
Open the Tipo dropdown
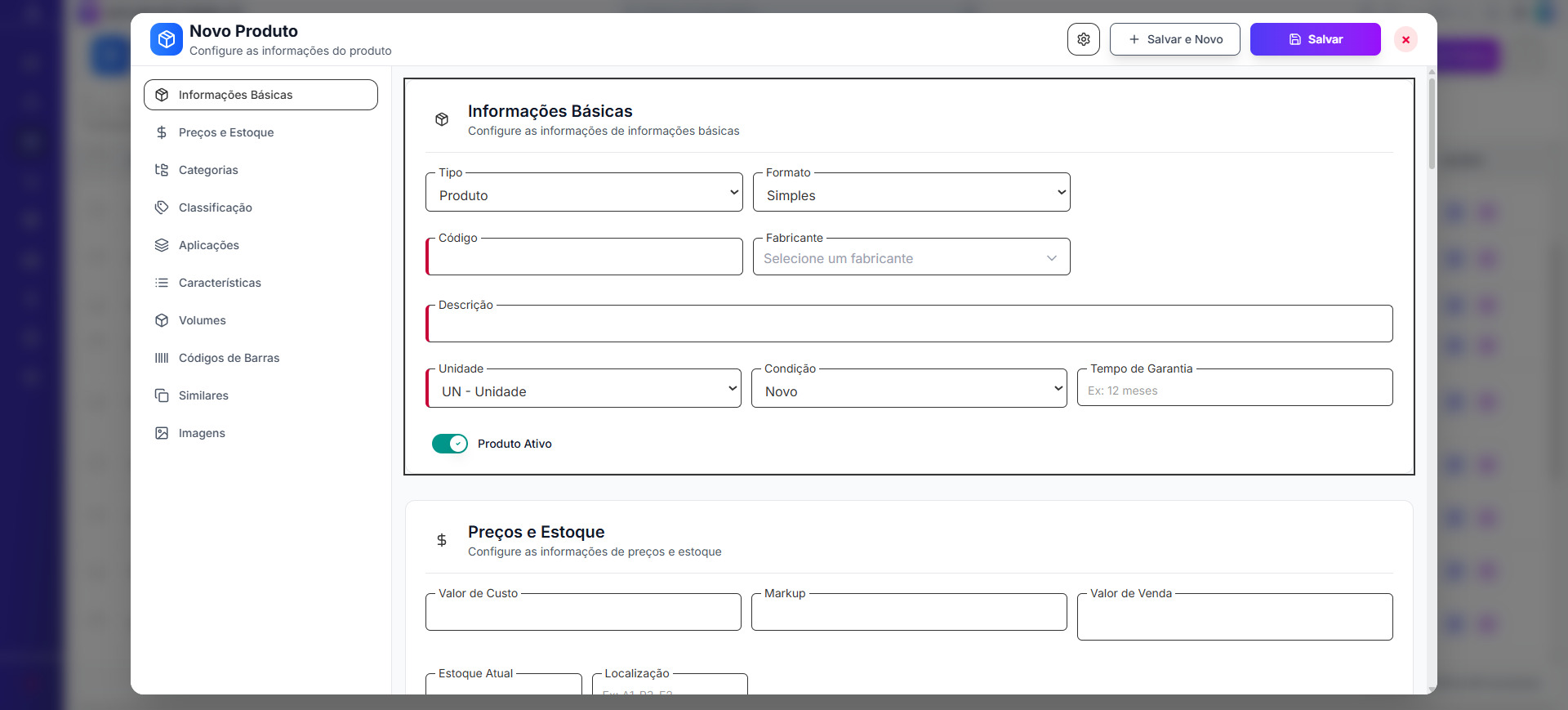point(584,194)
